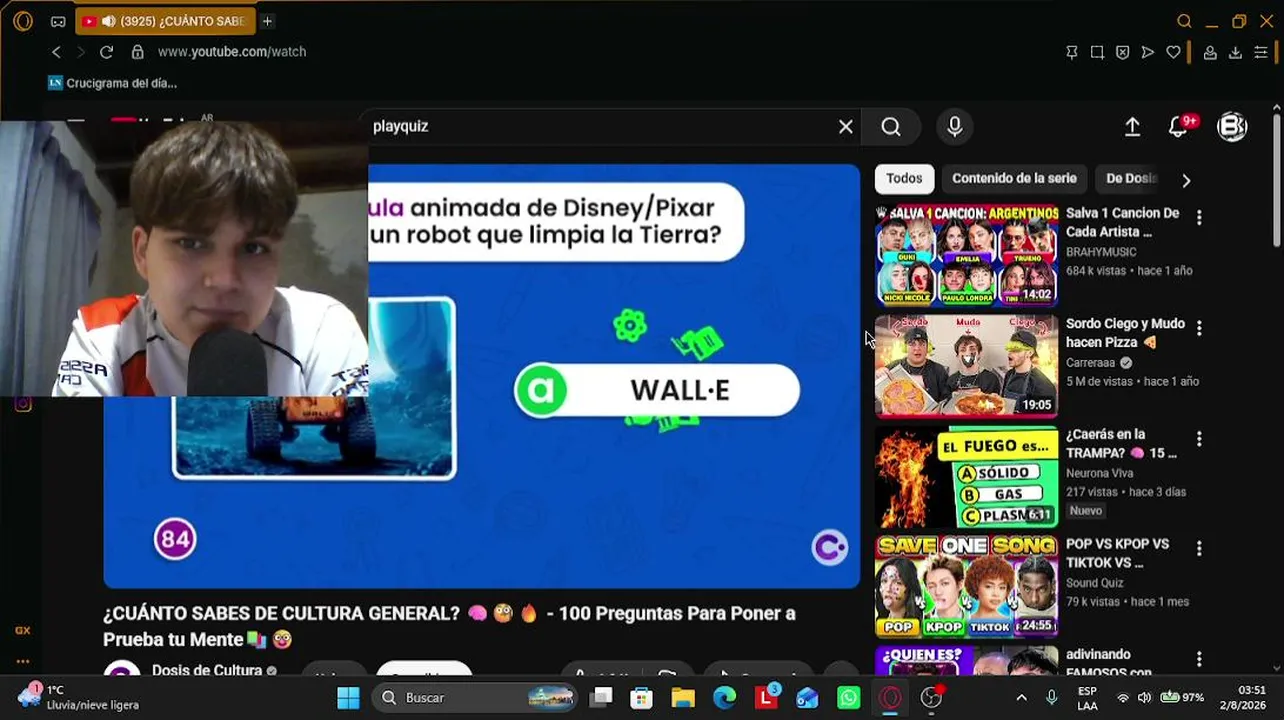Open File Explorer from taskbar

tap(682, 697)
